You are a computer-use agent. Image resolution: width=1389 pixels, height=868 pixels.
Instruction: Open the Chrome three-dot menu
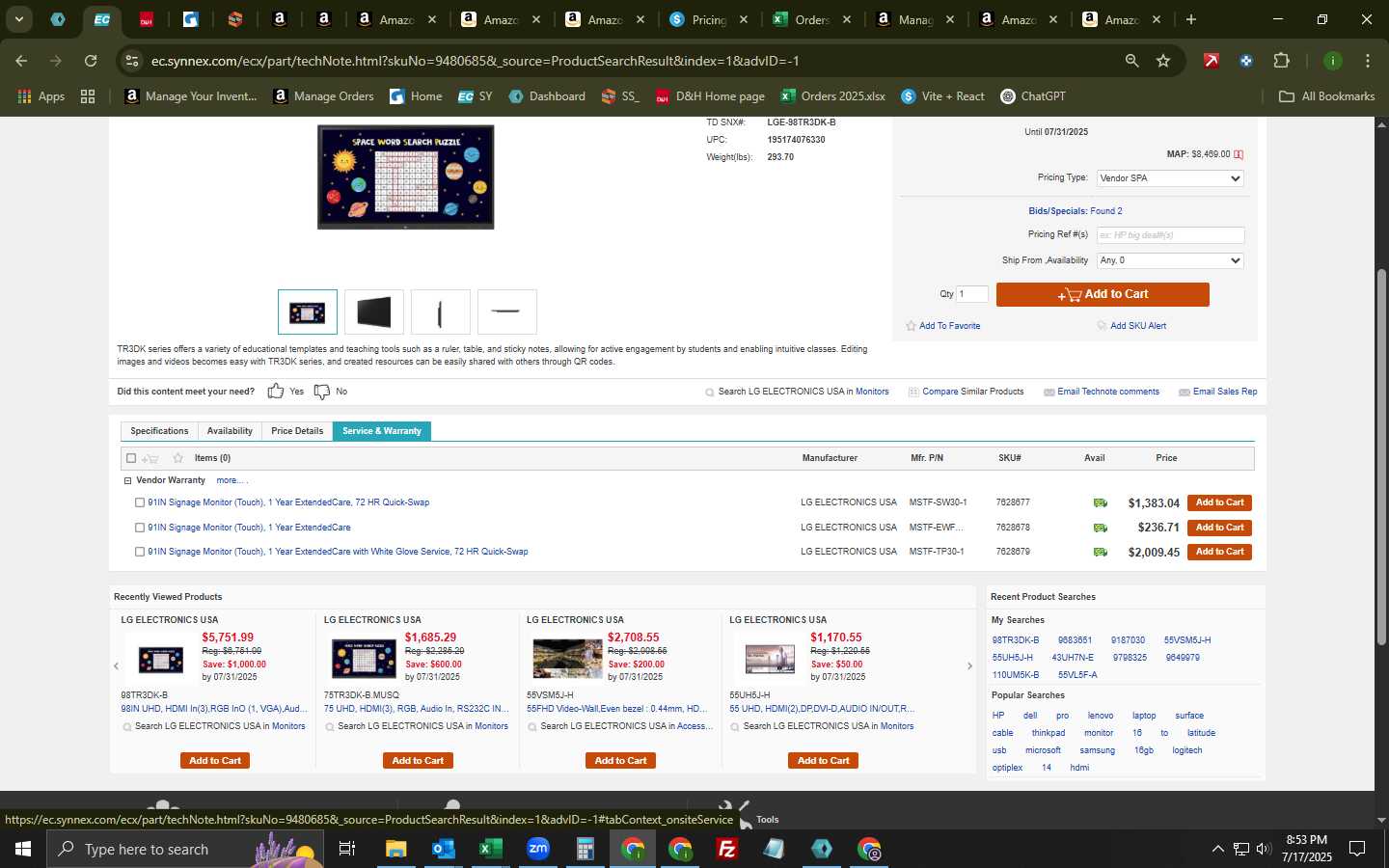coord(1367,61)
